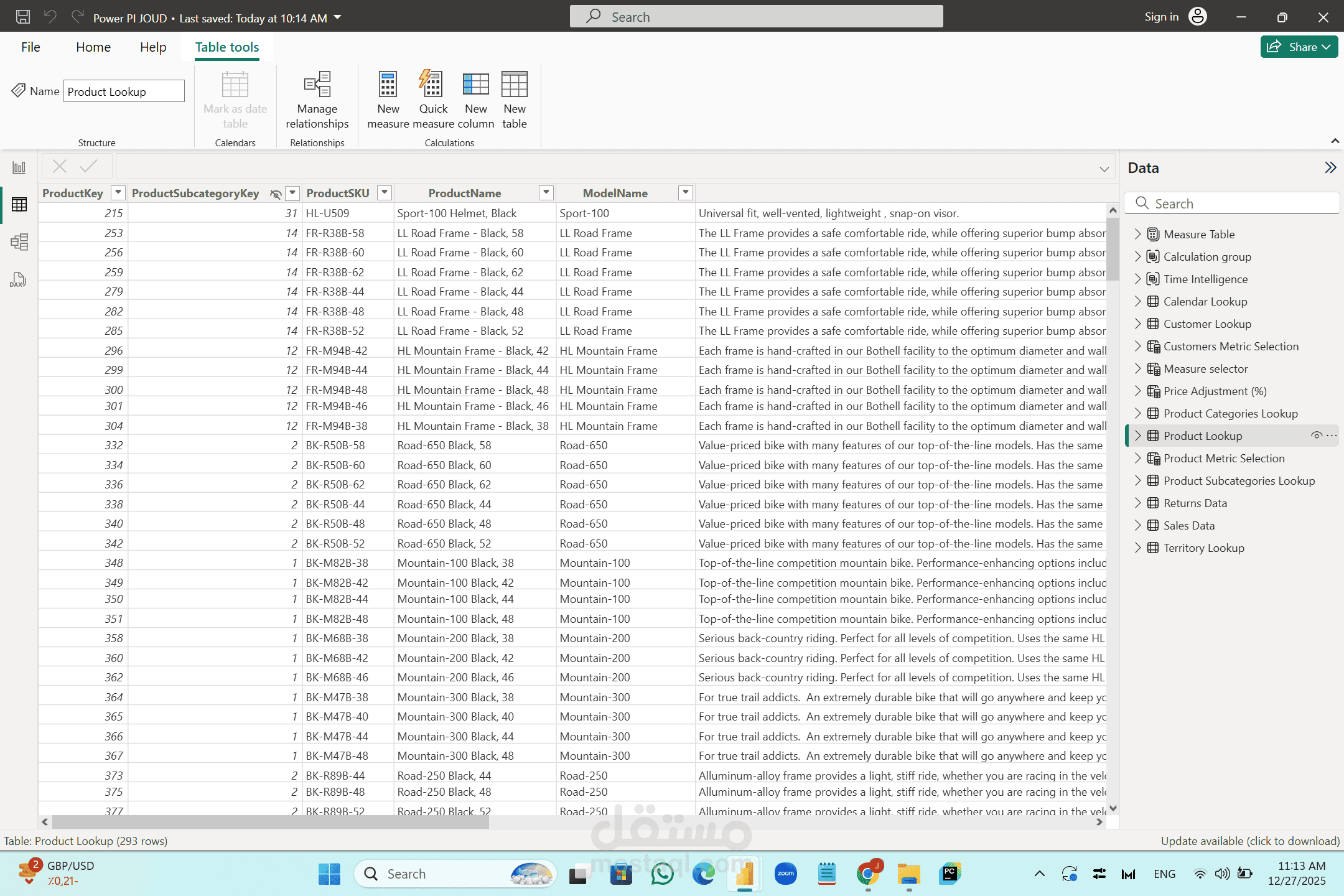Open Manage relationships
The image size is (1344, 896).
317,100
